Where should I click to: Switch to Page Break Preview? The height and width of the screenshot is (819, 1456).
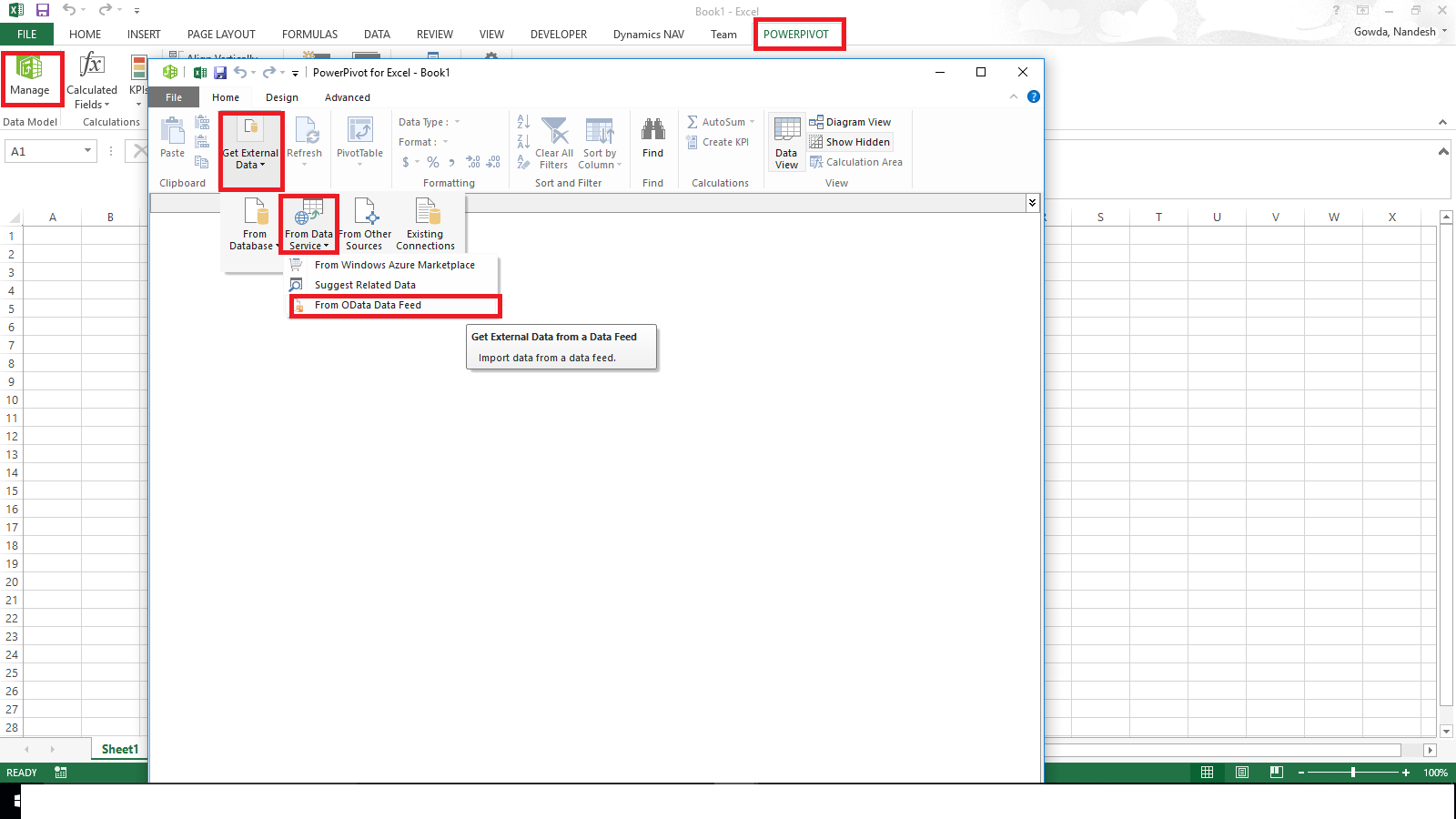point(1277,773)
